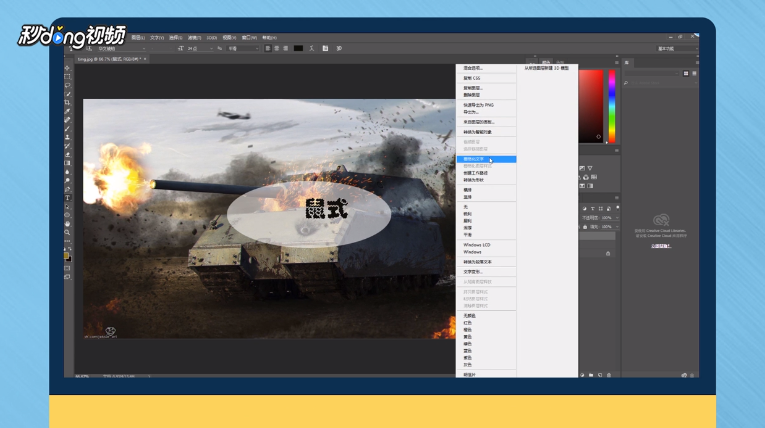Open the Create Warped Text dialog

pyautogui.click(x=312, y=48)
